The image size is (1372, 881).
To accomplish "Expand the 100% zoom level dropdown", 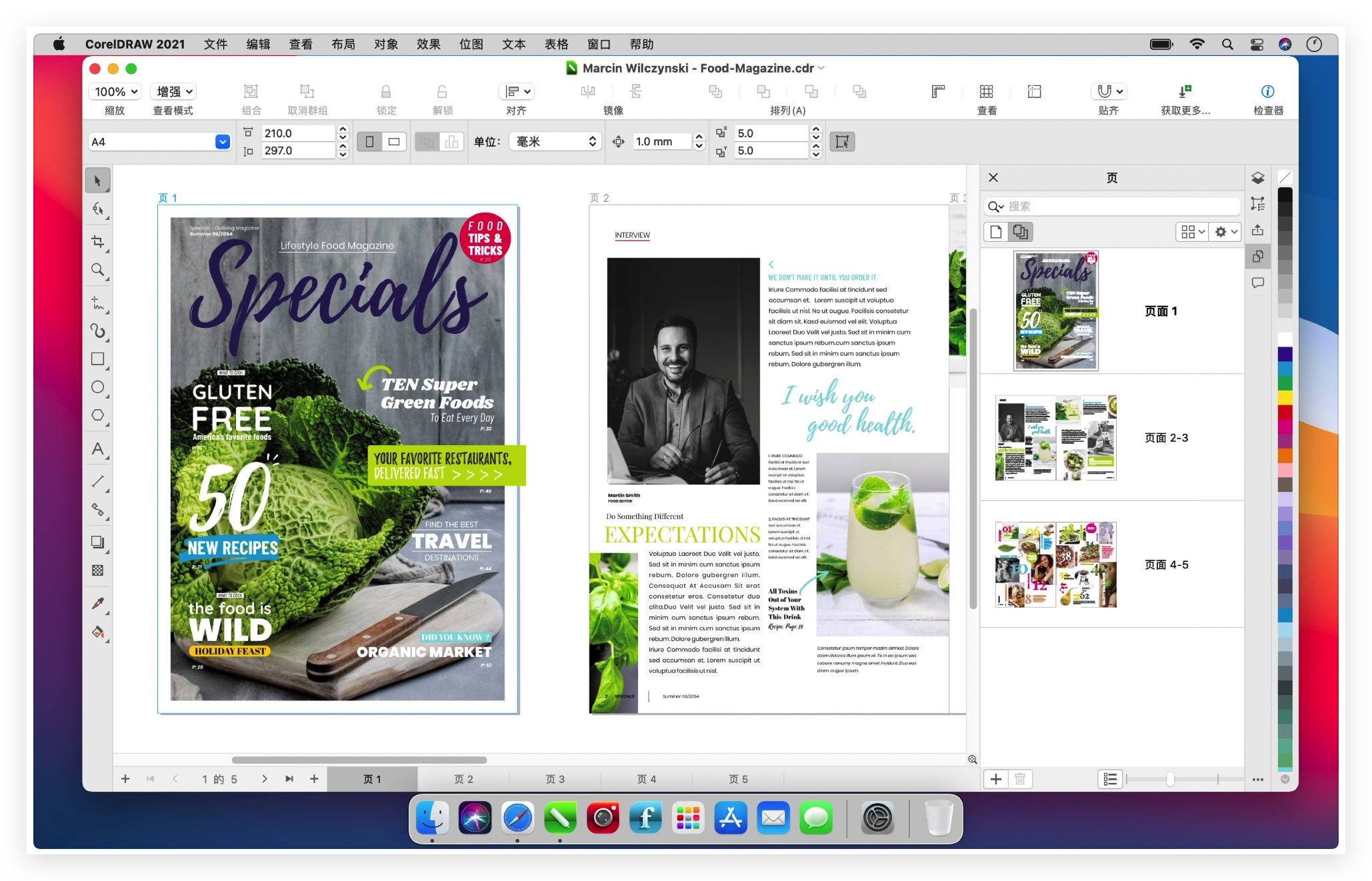I will (116, 91).
